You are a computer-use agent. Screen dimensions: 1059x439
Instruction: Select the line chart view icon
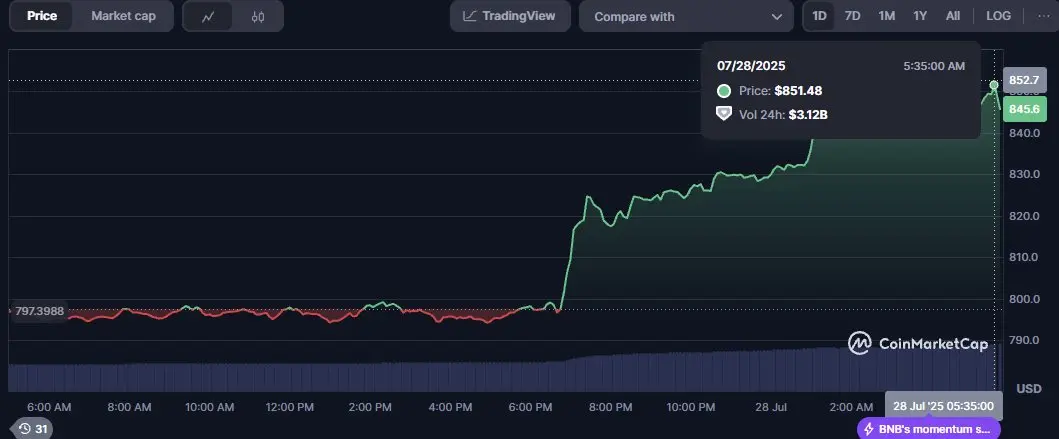coord(208,17)
